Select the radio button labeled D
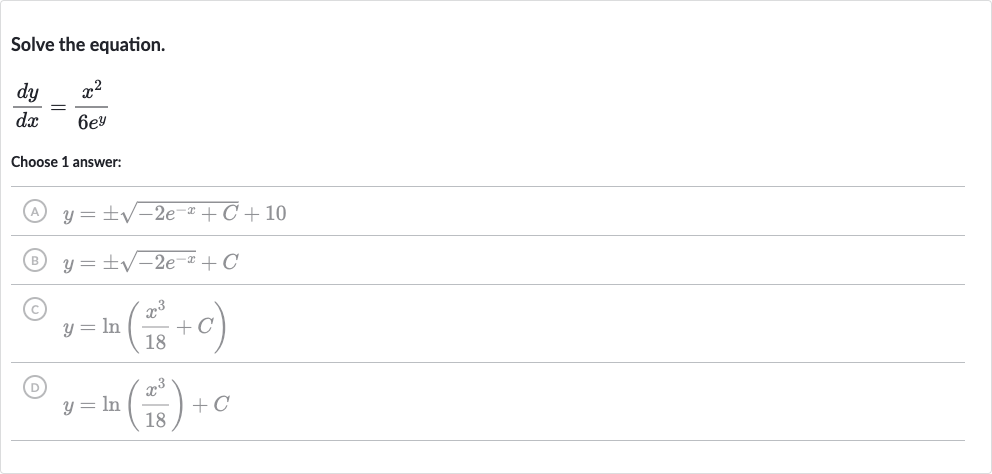Screen dimensions: 992x474 point(35,387)
